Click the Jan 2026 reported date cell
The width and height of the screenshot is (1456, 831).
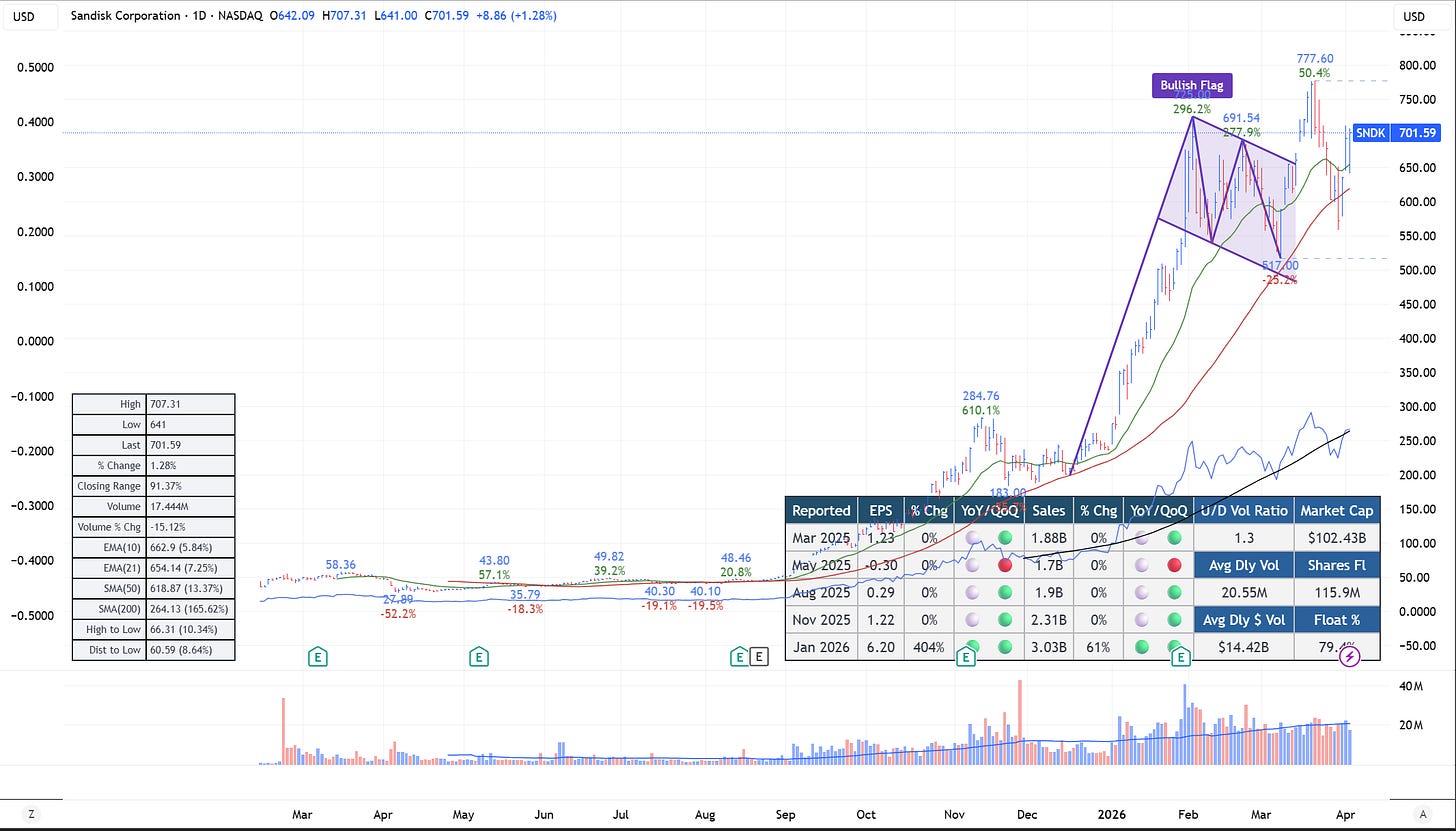[x=821, y=647]
